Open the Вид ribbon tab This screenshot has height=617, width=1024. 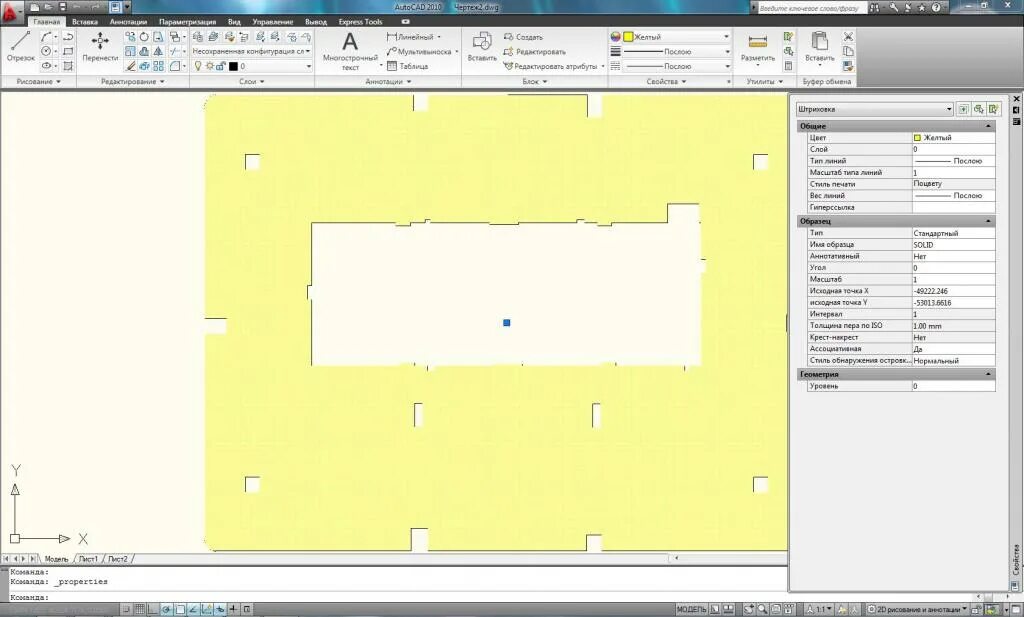coord(234,22)
